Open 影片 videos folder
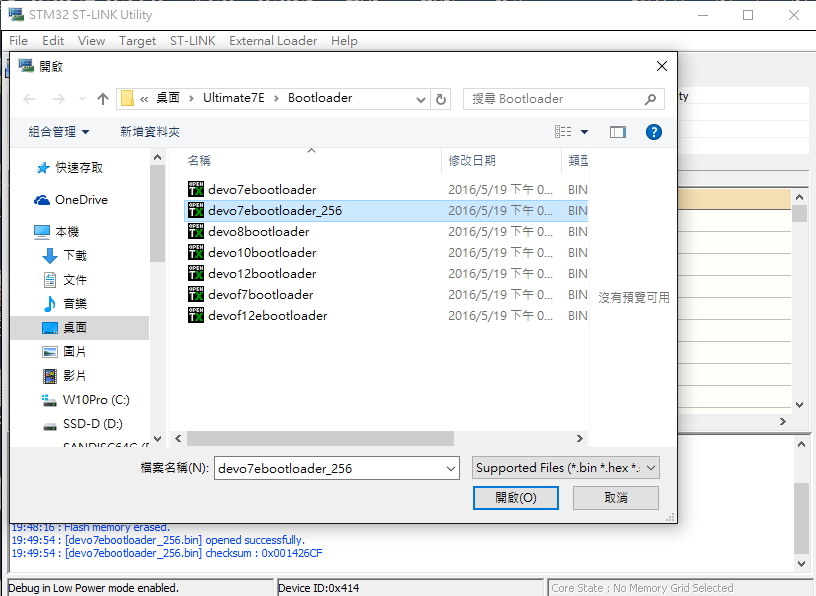 click(64, 375)
